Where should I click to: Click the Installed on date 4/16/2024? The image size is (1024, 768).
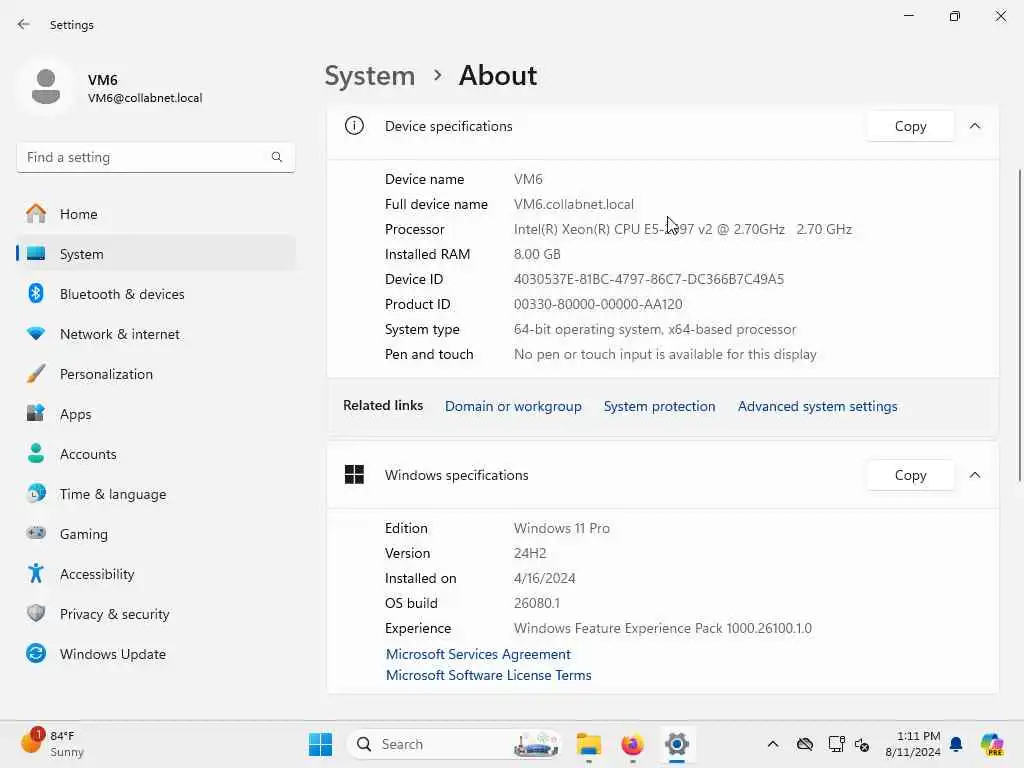pyautogui.click(x=544, y=579)
